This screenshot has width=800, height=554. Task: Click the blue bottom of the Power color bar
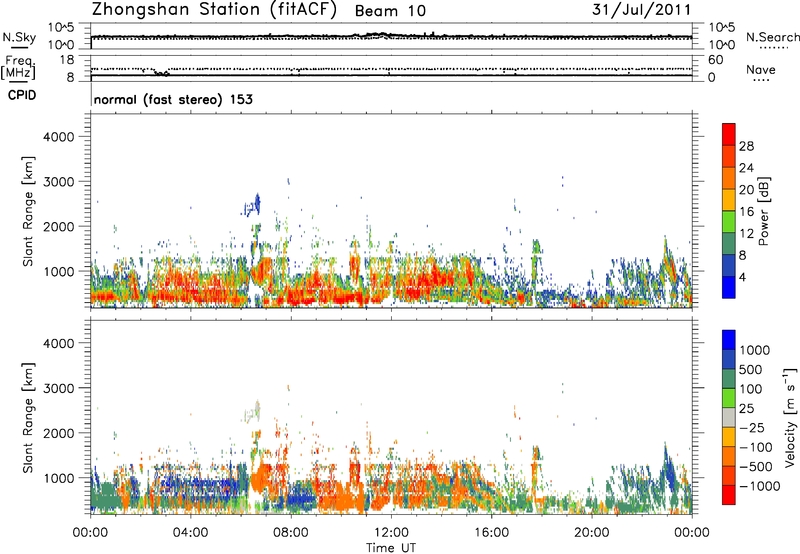729,287
